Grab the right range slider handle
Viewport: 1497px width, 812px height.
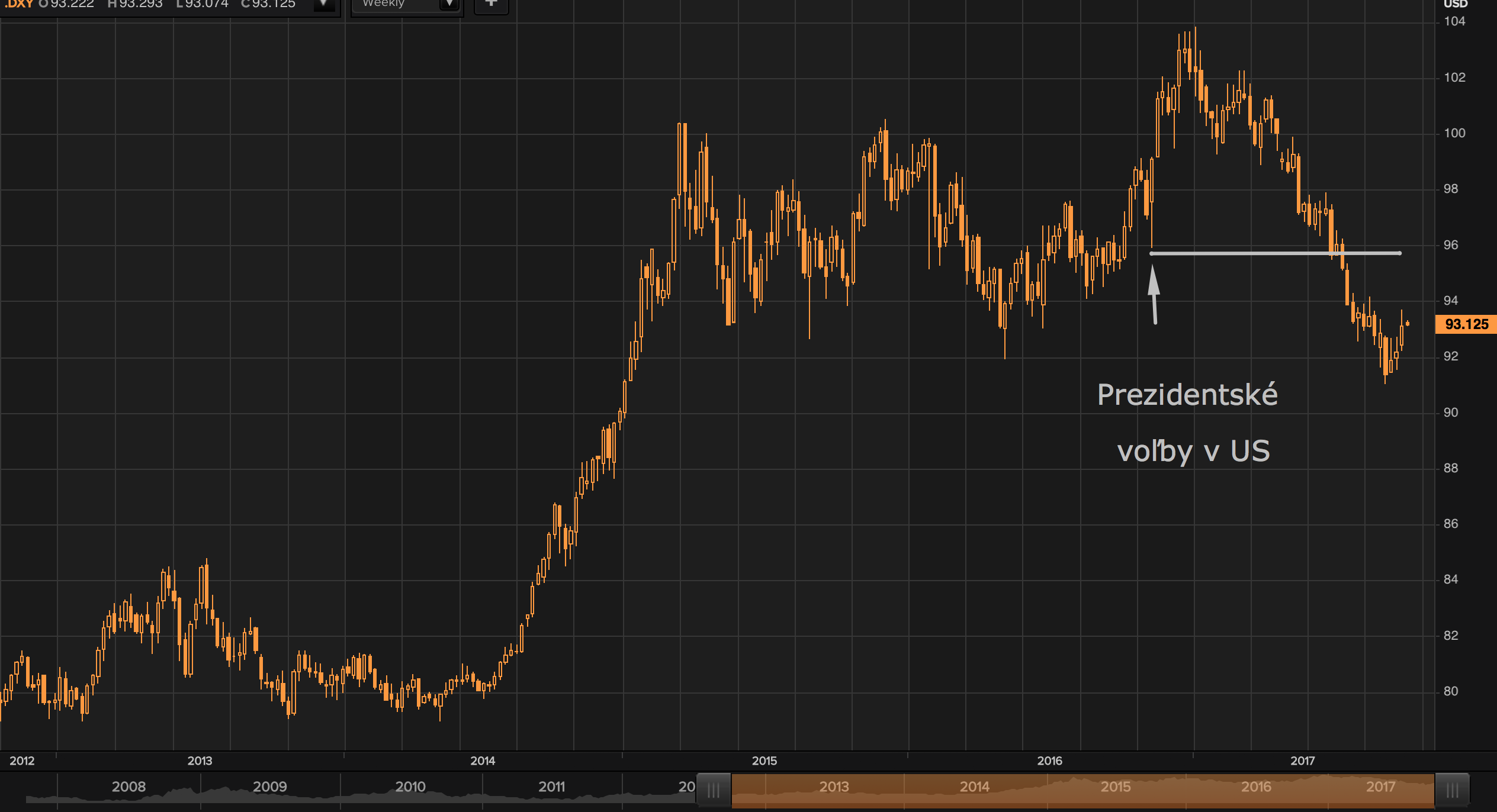[1452, 790]
